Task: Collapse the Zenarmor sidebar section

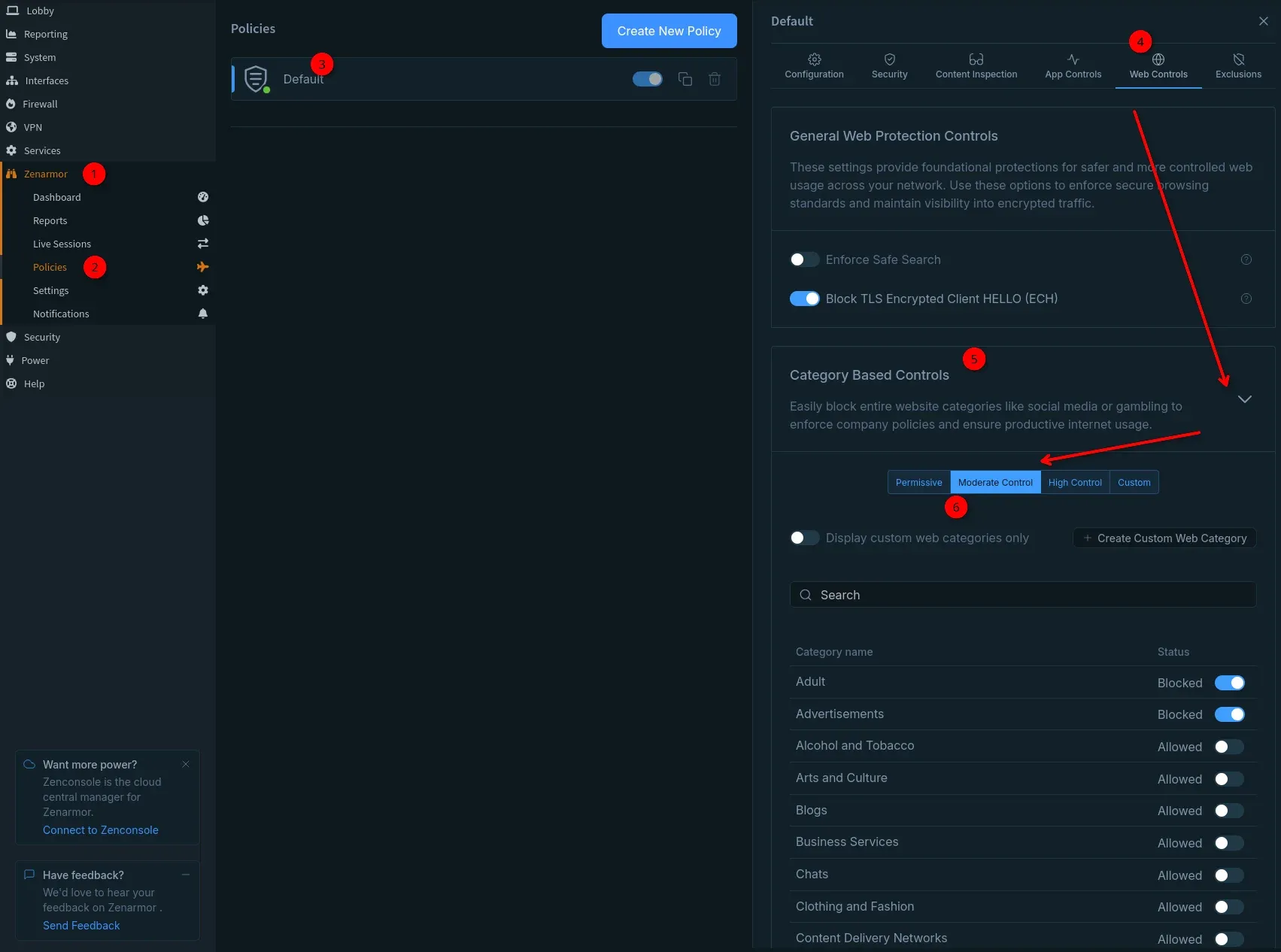Action: pyautogui.click(x=45, y=174)
